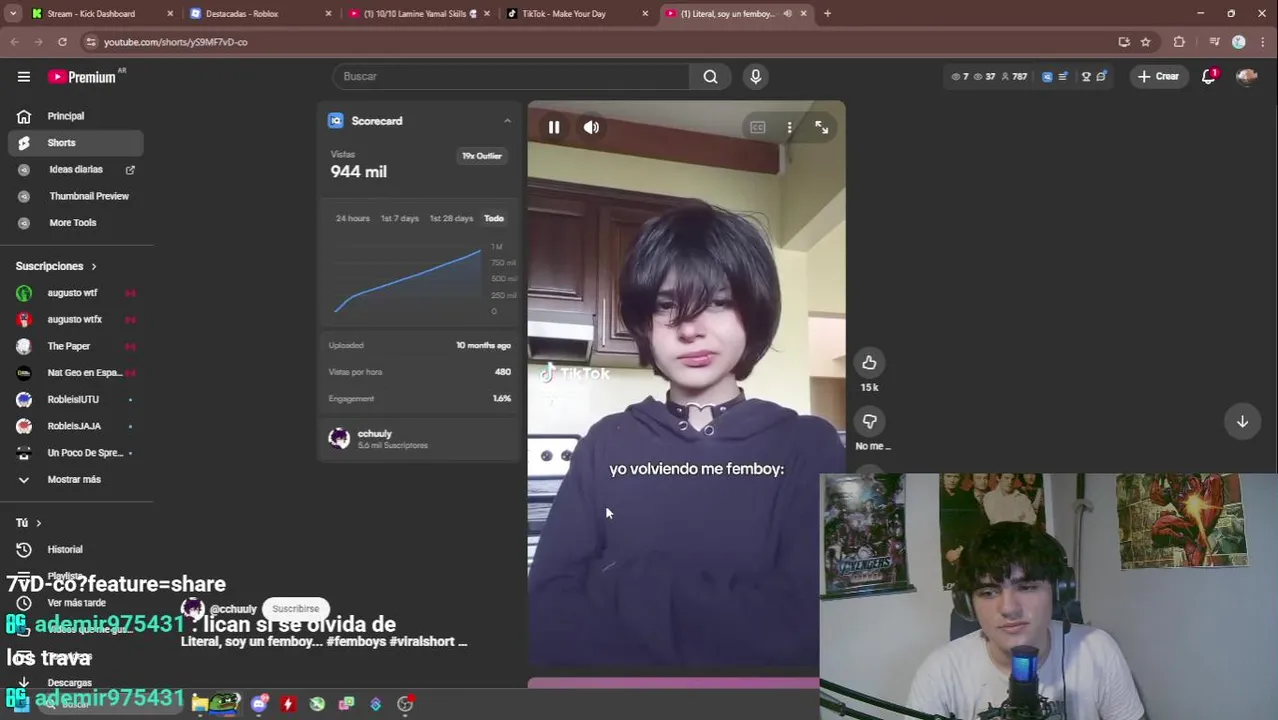Viewport: 1278px width, 720px height.
Task: Open the YouTube hamburger guide menu
Action: click(x=23, y=76)
